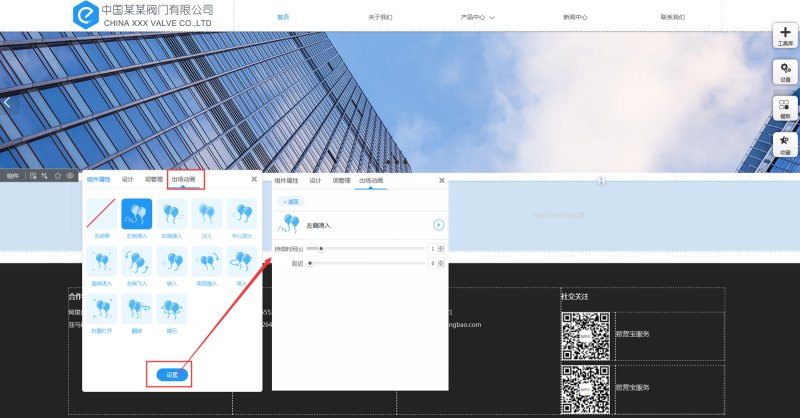The width and height of the screenshot is (800, 418).
Task: Close the right animation settings panel
Action: [442, 180]
